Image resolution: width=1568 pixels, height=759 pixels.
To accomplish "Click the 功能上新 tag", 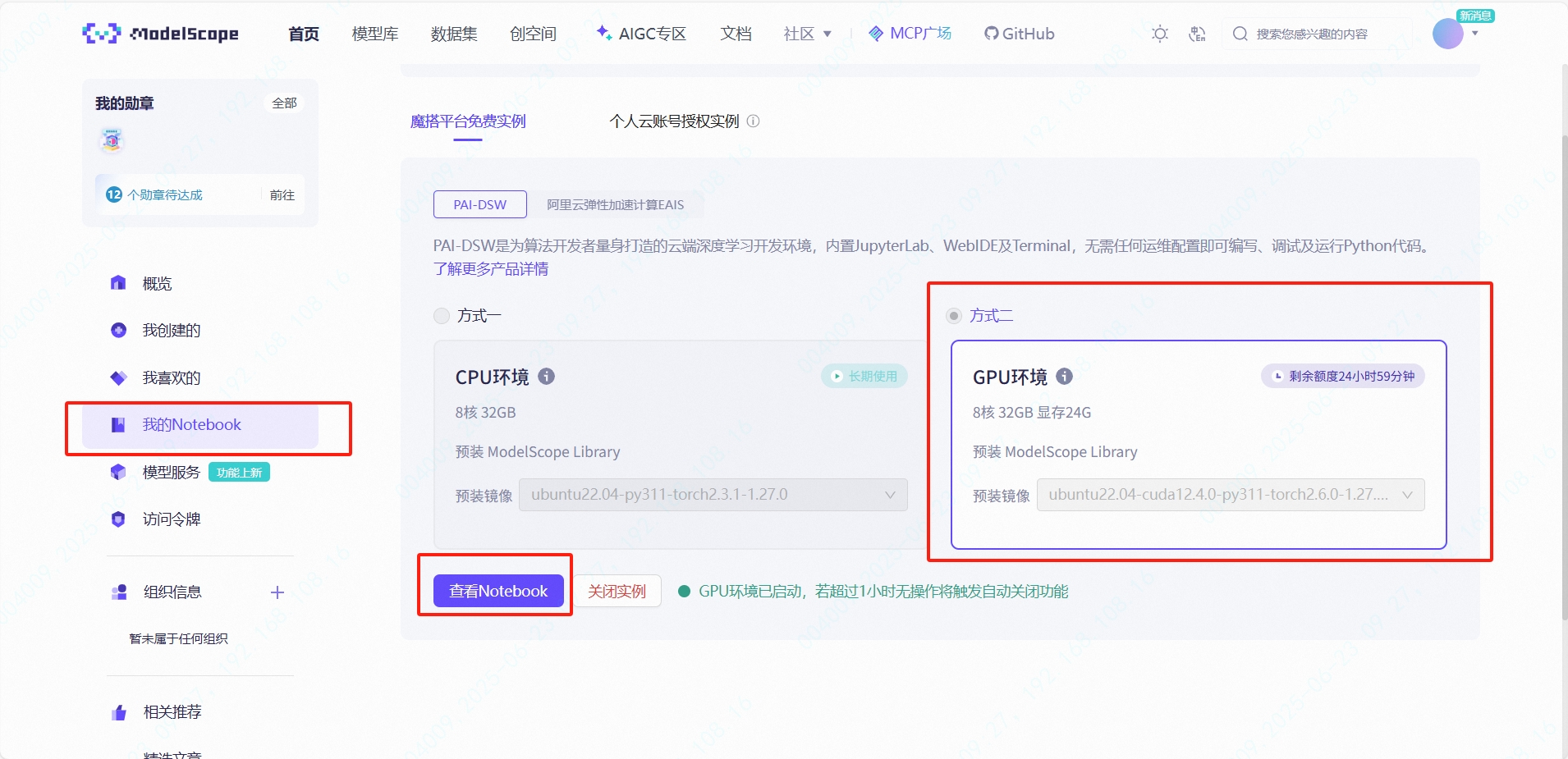I will coord(239,473).
